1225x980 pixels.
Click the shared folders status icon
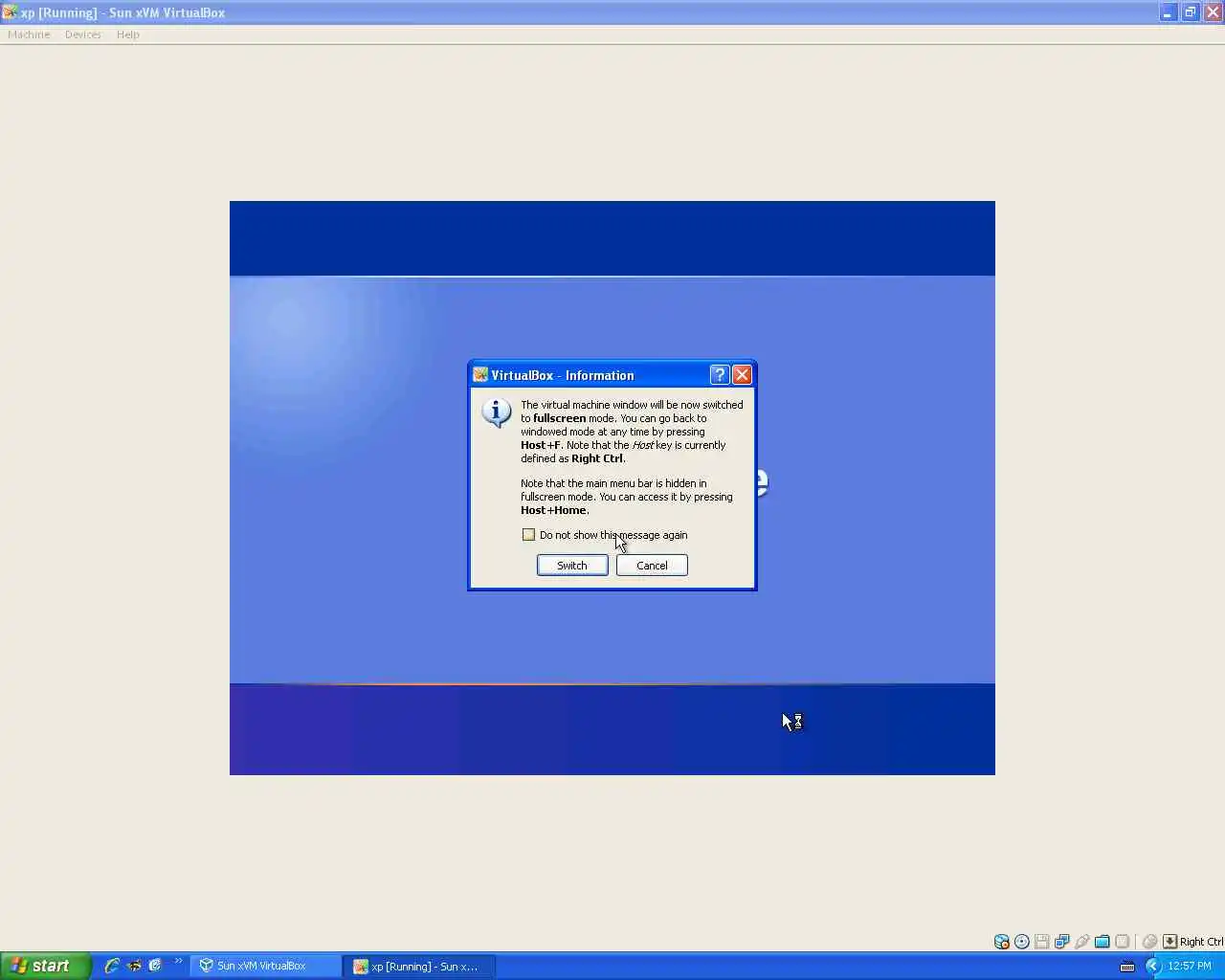[x=1102, y=942]
